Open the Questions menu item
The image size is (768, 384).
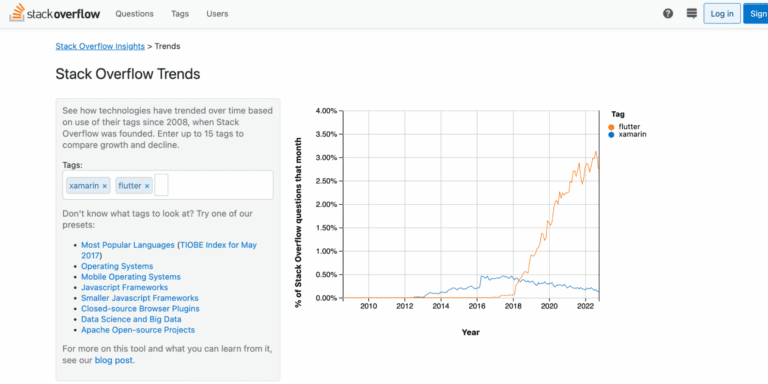click(134, 14)
